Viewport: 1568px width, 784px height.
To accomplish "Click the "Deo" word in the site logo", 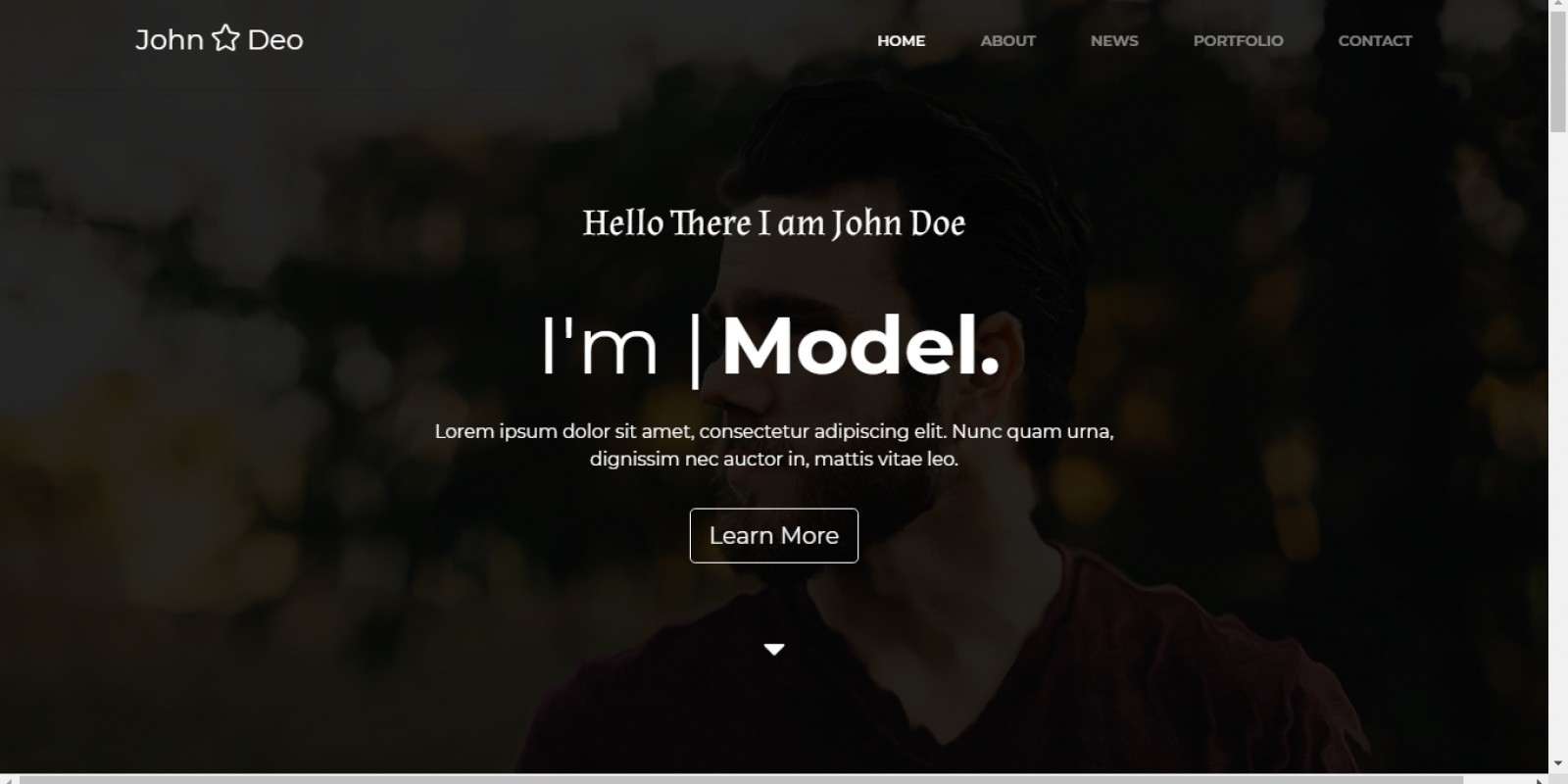I will 274,39.
